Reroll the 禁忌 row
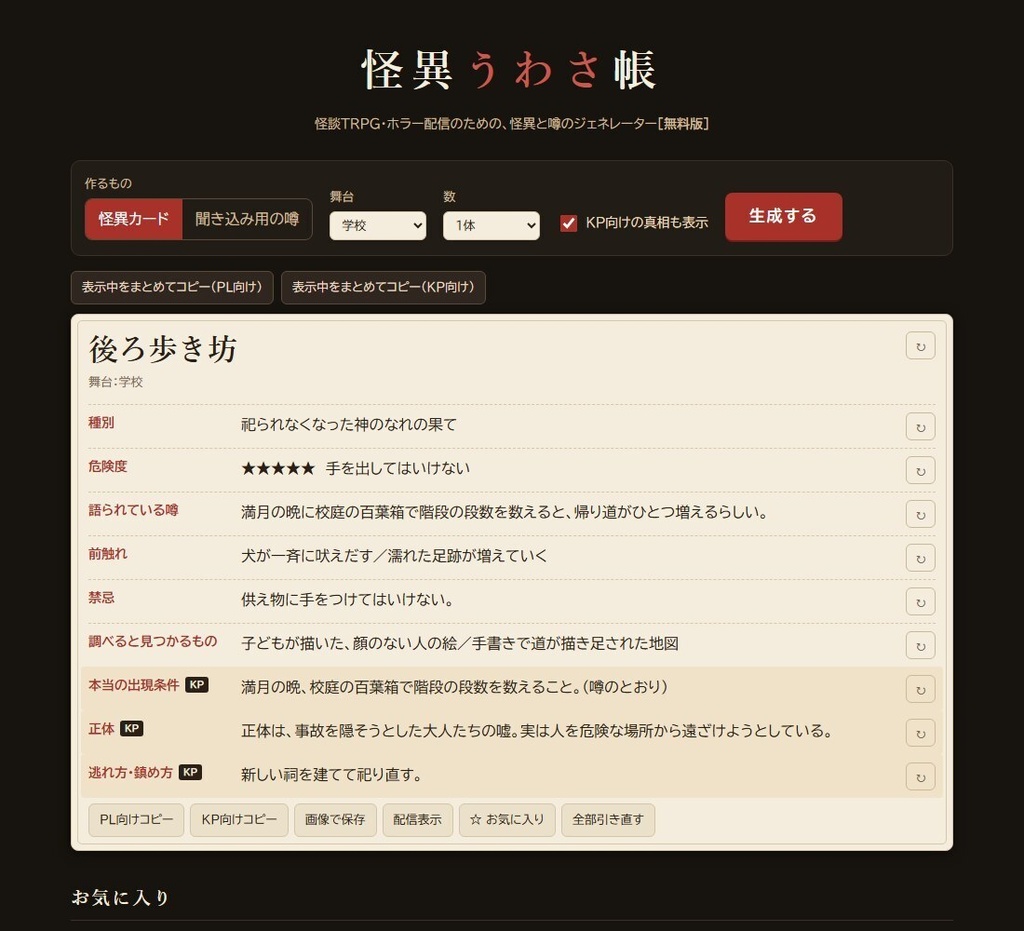 point(920,602)
